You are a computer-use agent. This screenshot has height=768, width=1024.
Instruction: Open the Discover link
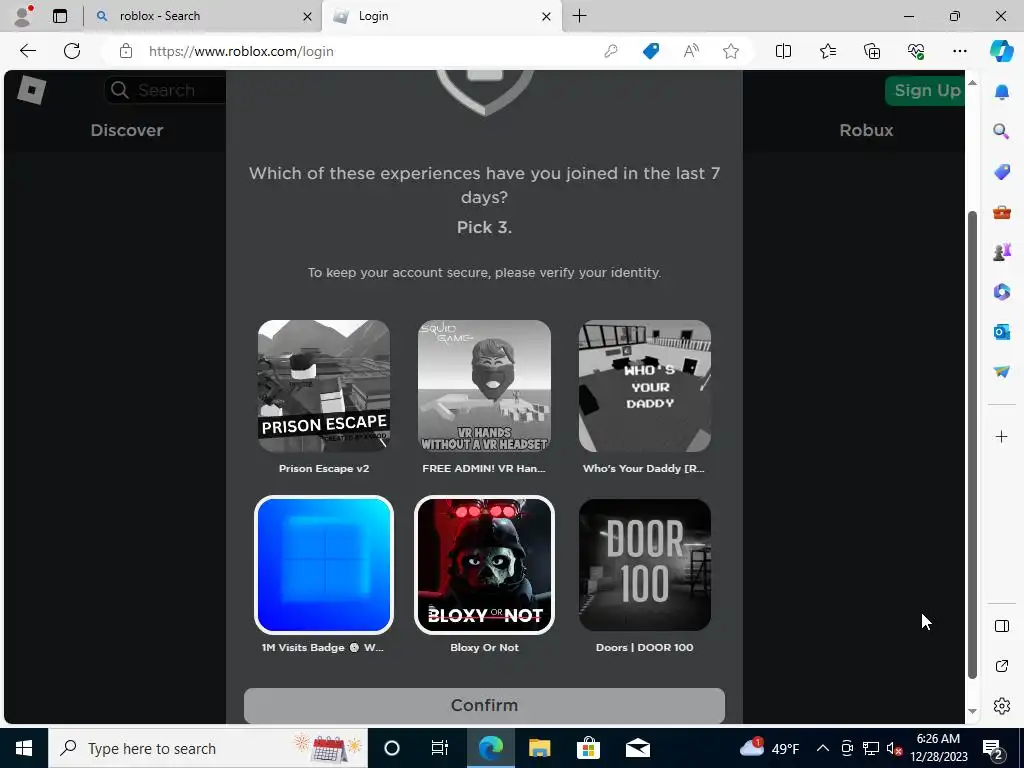[x=127, y=130]
